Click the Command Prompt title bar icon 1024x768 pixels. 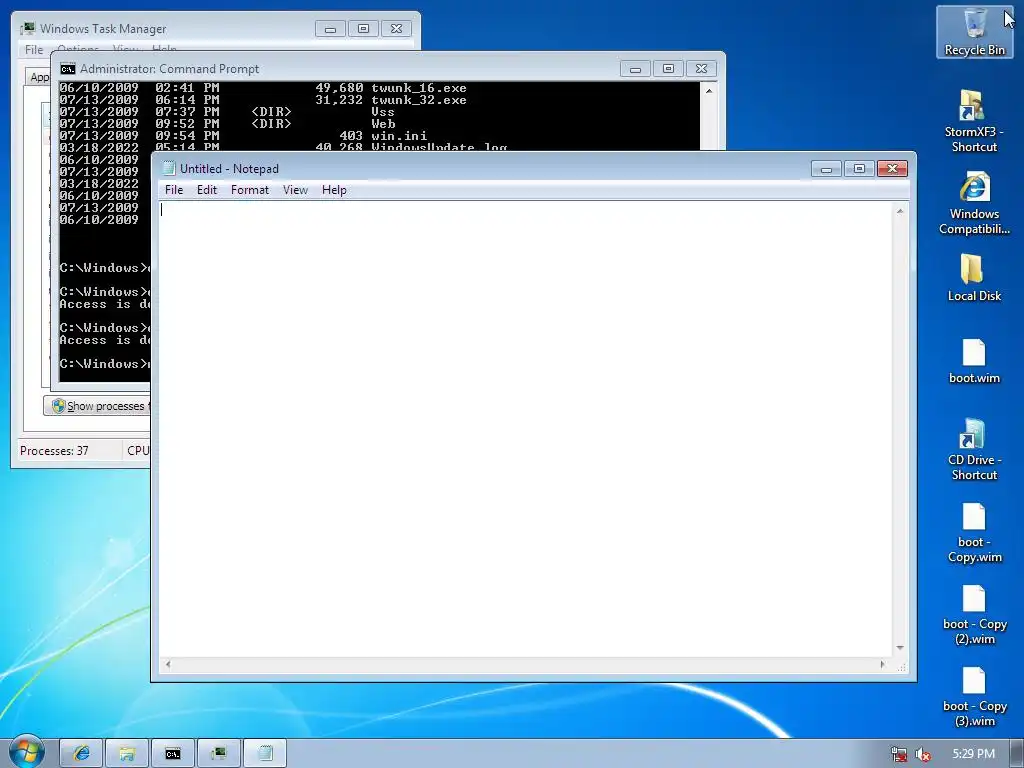pos(68,69)
